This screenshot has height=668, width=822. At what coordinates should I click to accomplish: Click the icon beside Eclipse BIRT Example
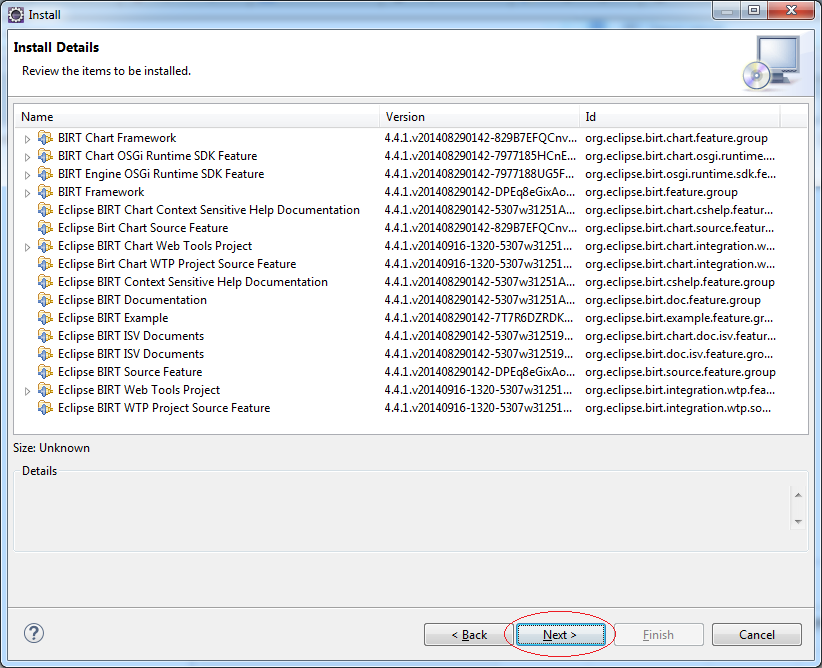(x=45, y=318)
